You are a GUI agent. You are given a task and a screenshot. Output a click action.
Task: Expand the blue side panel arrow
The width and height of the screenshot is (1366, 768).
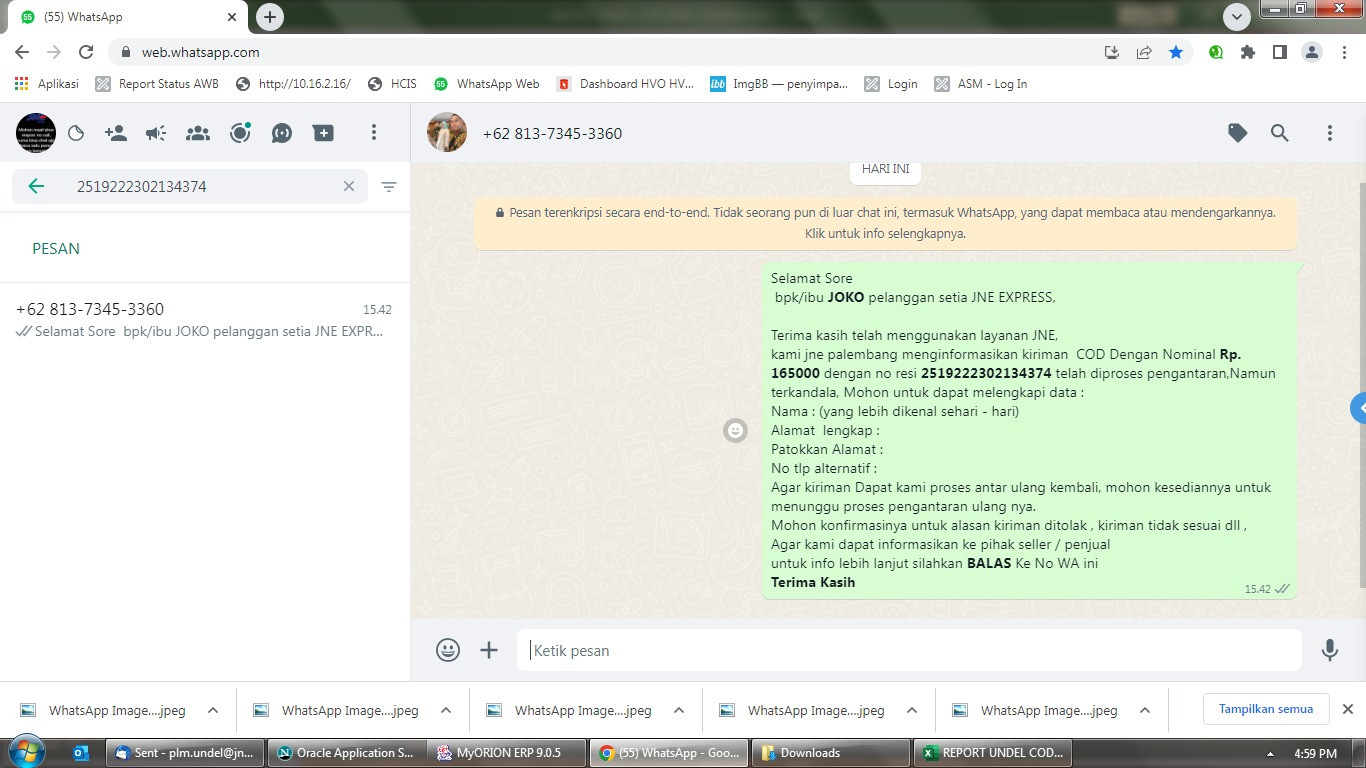(1359, 408)
